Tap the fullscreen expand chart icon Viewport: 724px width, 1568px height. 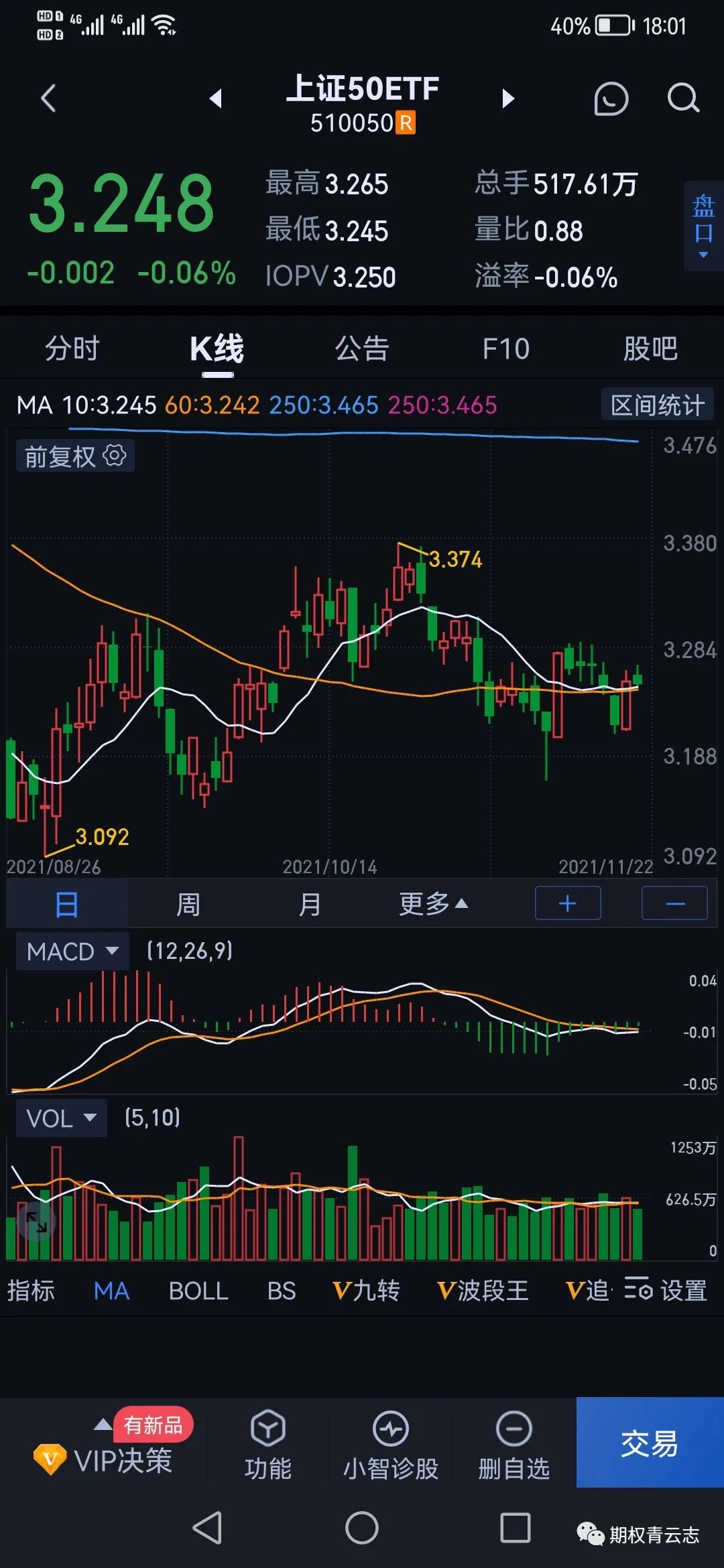tap(36, 1222)
